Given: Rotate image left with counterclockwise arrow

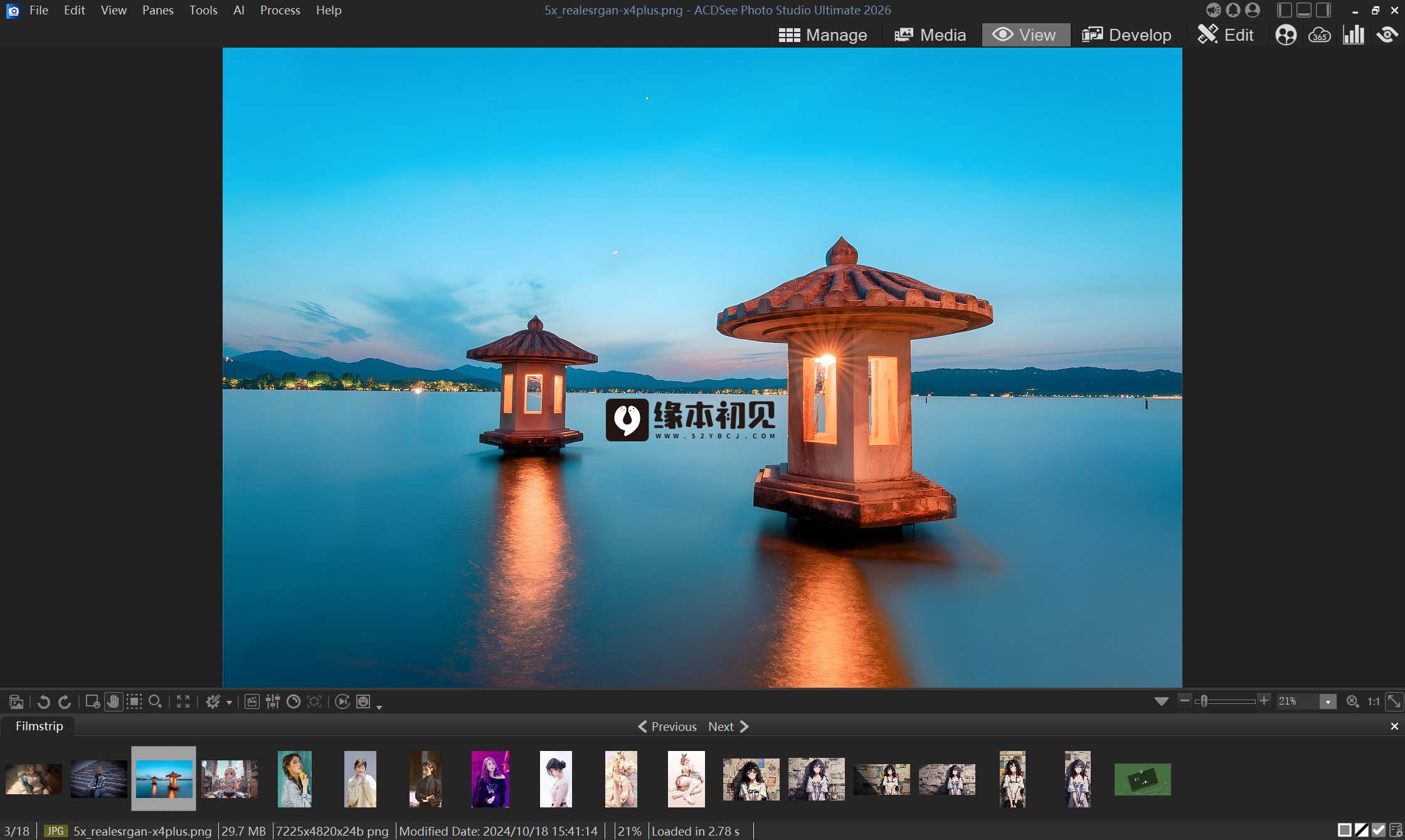Looking at the screenshot, I should [43, 701].
